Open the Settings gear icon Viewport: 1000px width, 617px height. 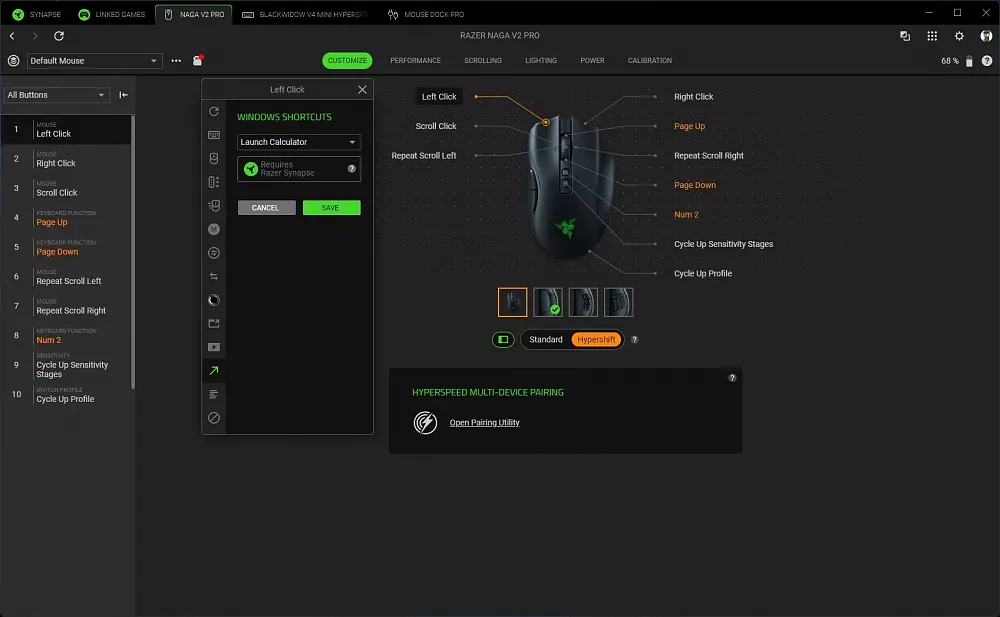959,36
